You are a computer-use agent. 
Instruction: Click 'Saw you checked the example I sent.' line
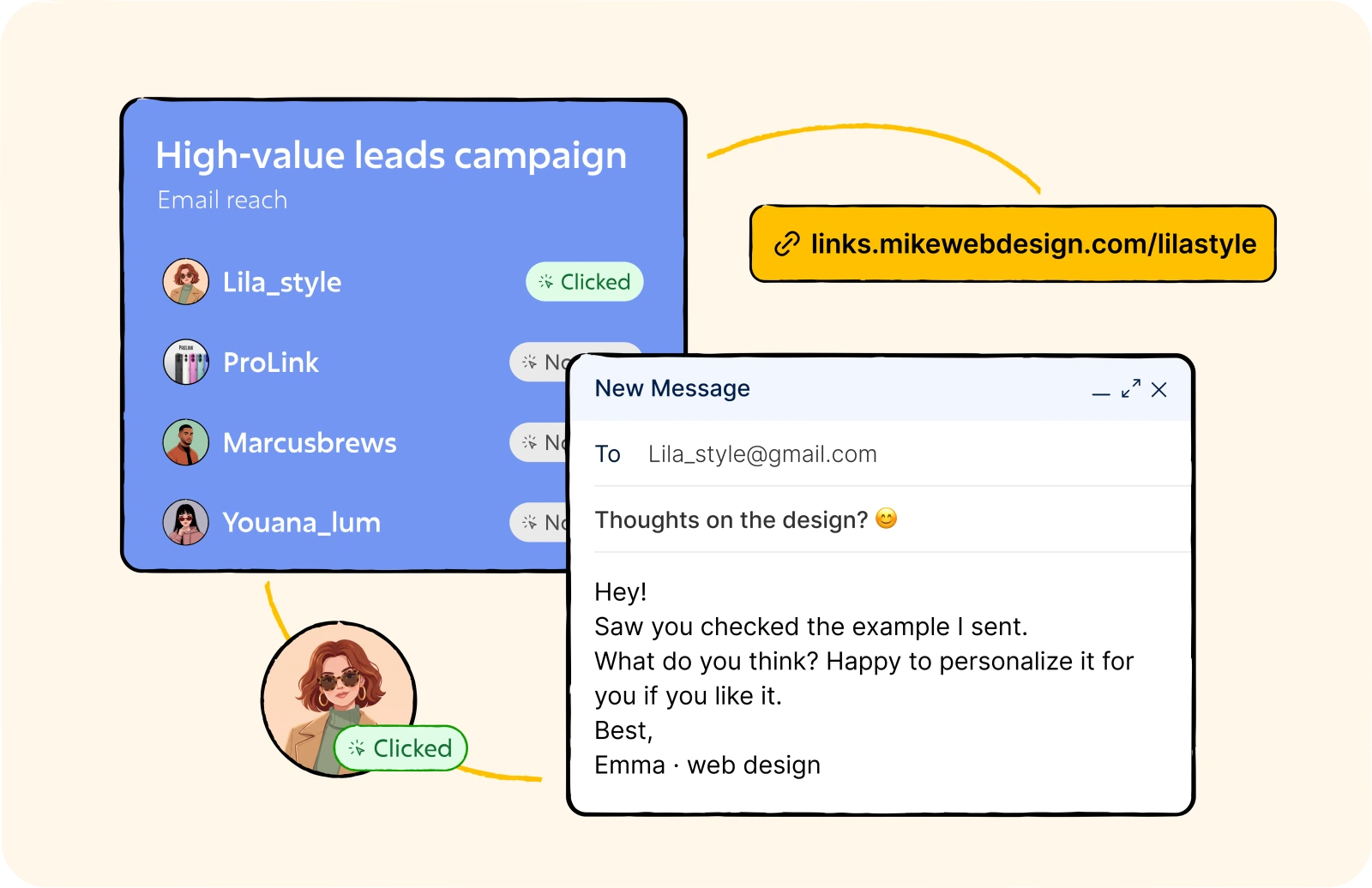[811, 627]
